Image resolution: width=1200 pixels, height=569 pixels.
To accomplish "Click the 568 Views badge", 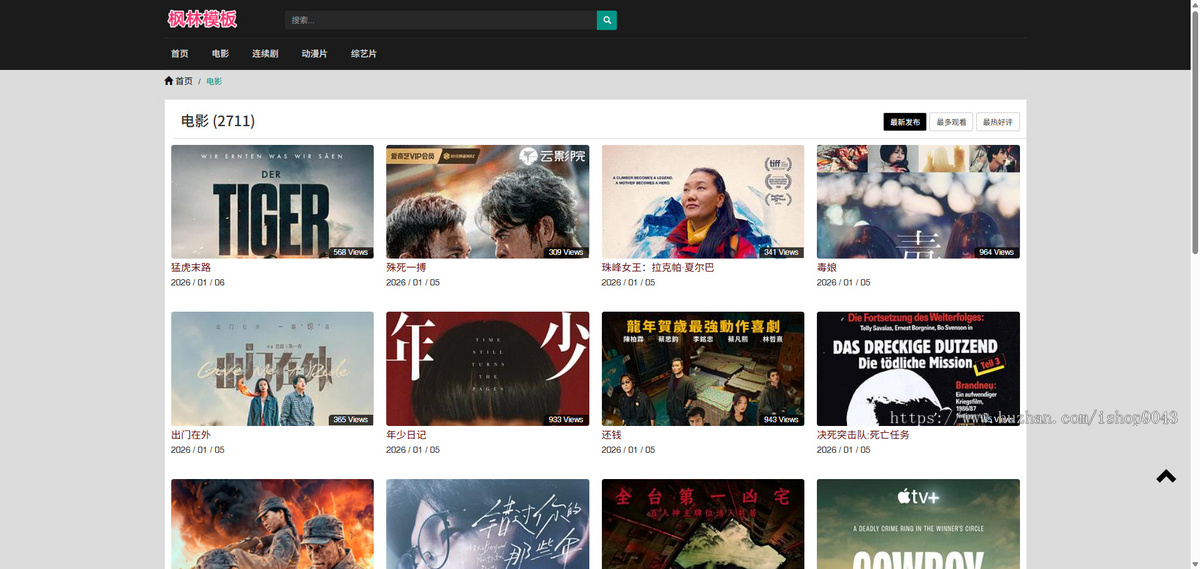I will [351, 252].
